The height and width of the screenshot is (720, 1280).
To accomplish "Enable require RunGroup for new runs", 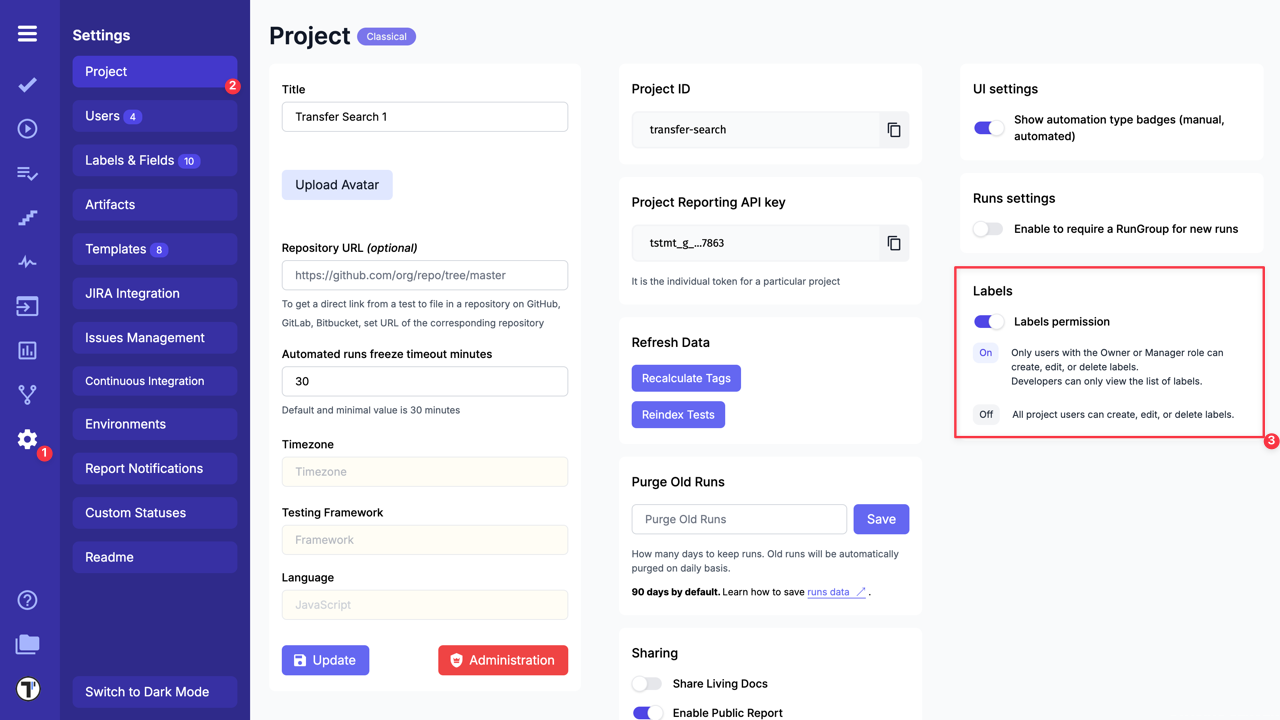I will (988, 229).
